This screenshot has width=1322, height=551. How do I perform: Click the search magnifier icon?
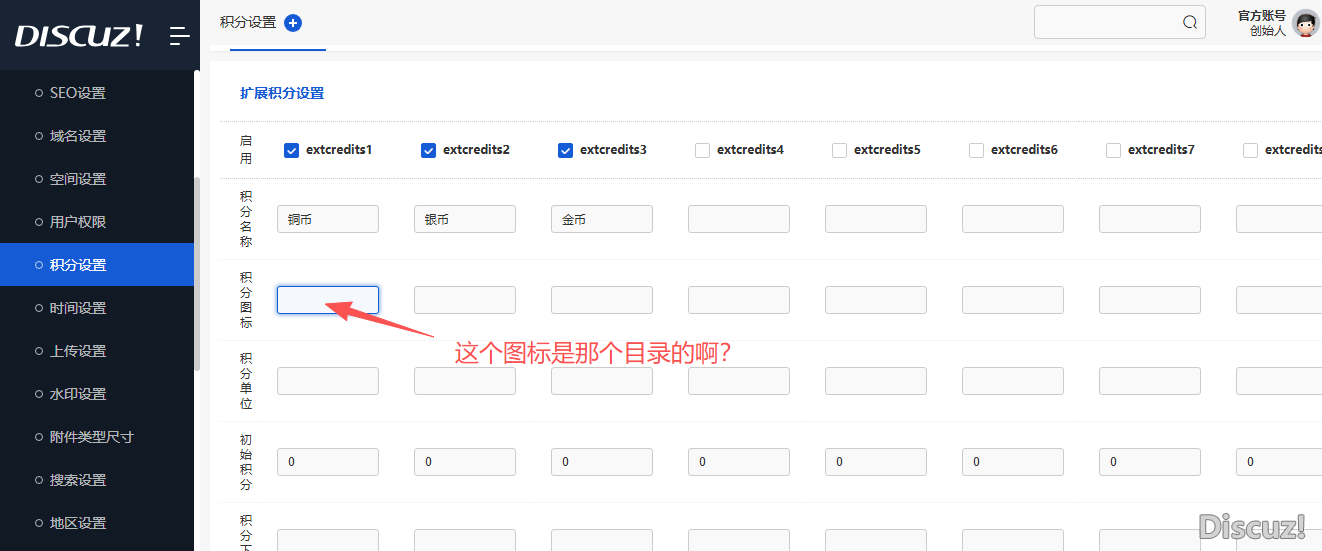[x=1190, y=23]
